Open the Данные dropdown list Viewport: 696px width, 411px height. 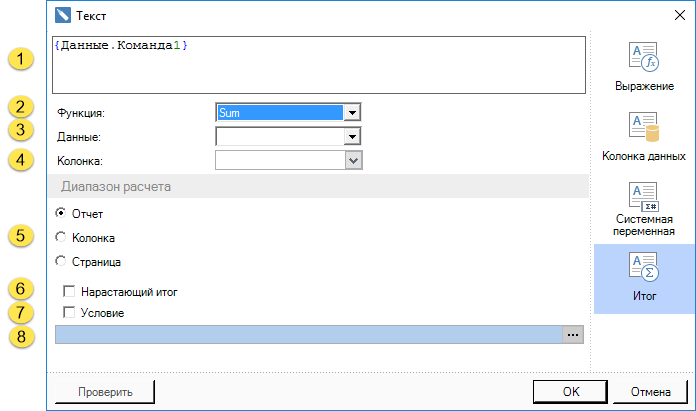coord(352,136)
